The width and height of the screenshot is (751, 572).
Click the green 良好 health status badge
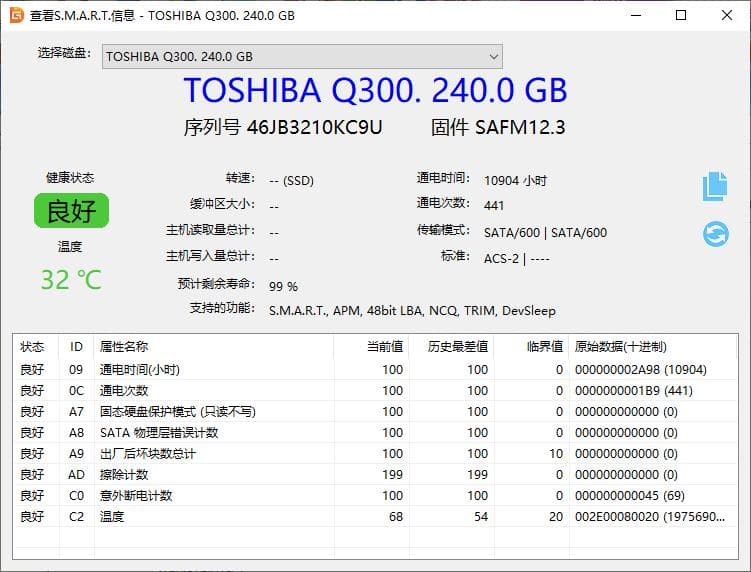point(71,210)
